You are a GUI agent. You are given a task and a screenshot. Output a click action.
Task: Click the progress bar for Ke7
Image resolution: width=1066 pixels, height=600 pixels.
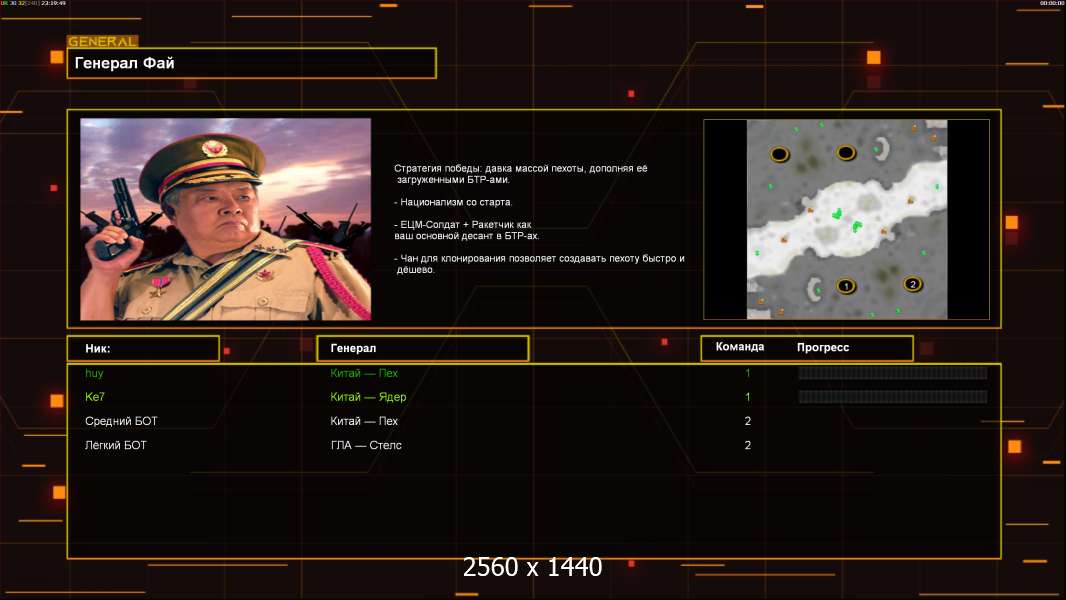(x=892, y=397)
